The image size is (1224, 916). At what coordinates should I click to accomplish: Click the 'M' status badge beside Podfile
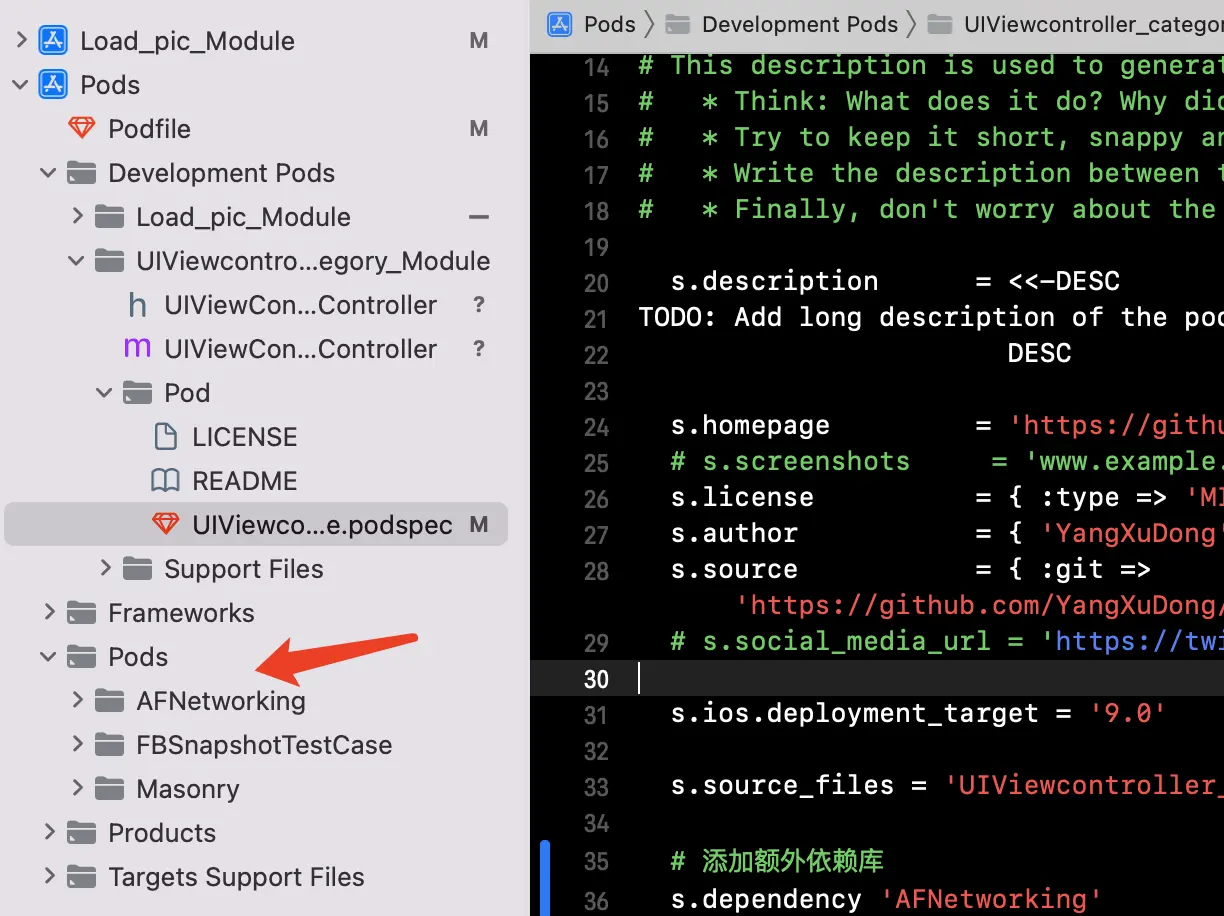[479, 129]
